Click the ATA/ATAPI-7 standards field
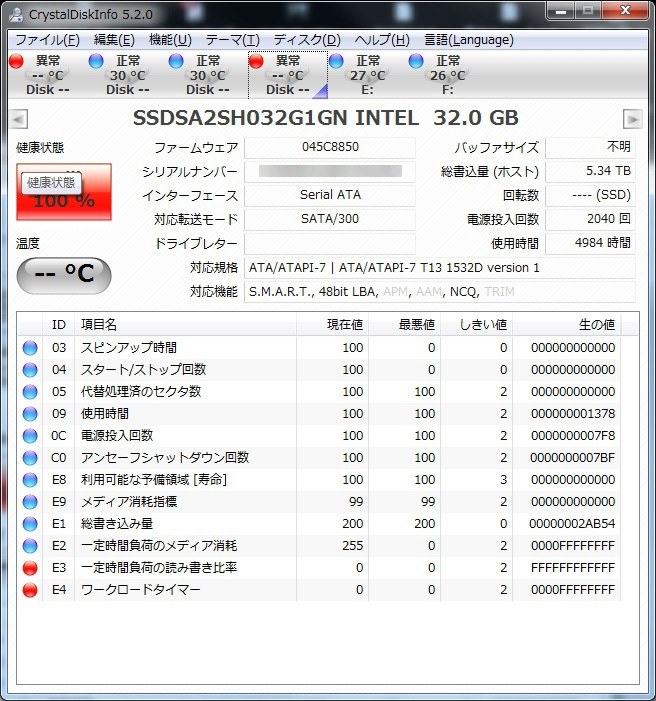 440,268
